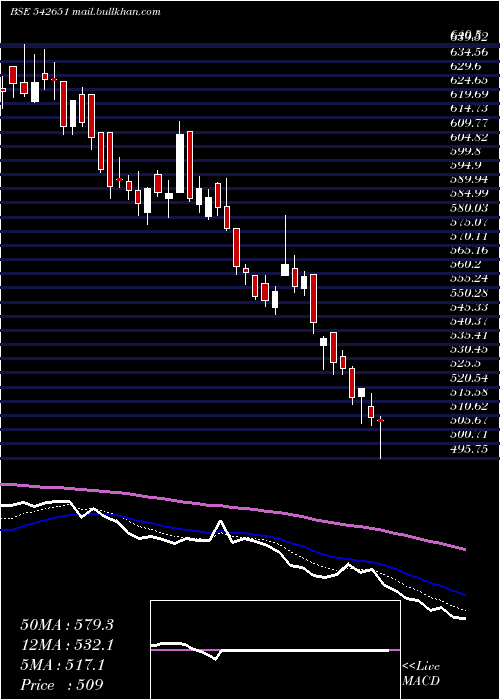The width and height of the screenshot is (500, 700).
Task: Click the Price : 509 readout
Action: 62,685
